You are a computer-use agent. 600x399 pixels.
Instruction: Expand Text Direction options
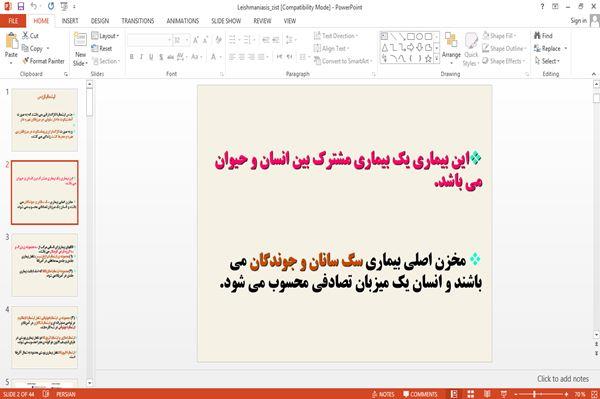[336, 36]
